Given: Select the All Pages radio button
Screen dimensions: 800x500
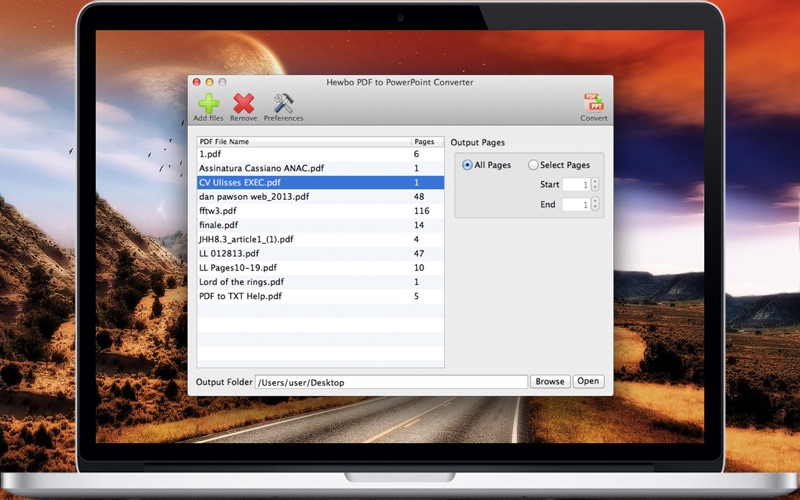Looking at the screenshot, I should pyautogui.click(x=467, y=165).
